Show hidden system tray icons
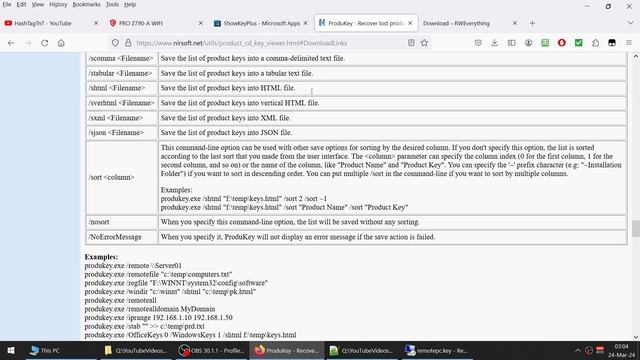Image resolution: width=640 pixels, height=360 pixels. pos(578,351)
